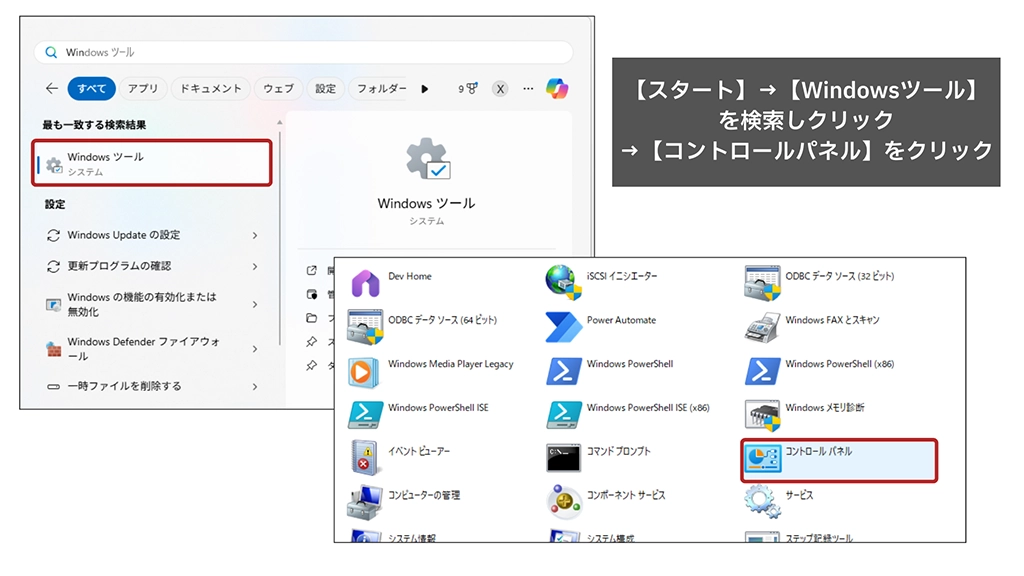Select the ウェブ filter tab
The image size is (1024, 576).
278,89
